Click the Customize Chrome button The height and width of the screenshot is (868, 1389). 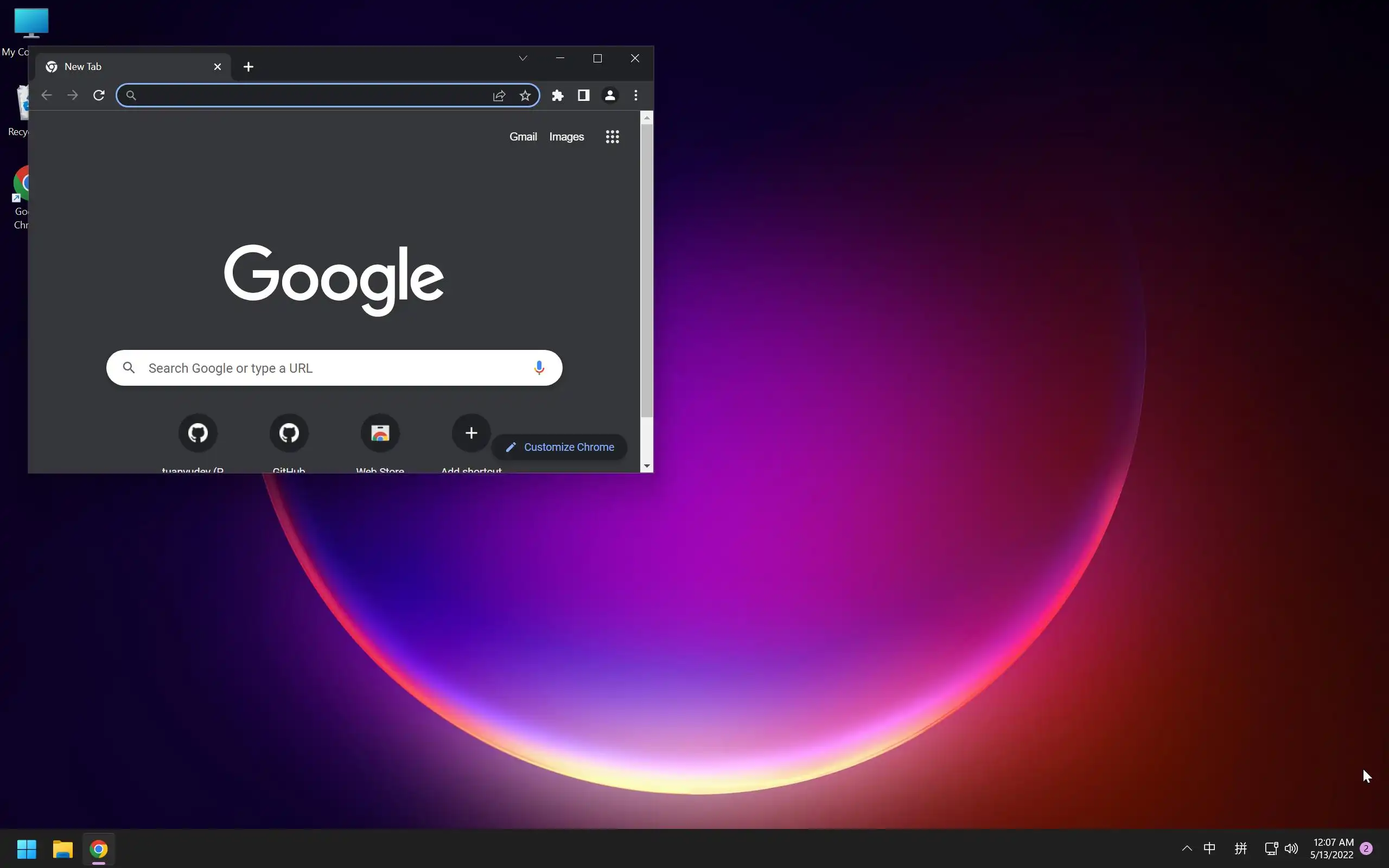pyautogui.click(x=559, y=446)
